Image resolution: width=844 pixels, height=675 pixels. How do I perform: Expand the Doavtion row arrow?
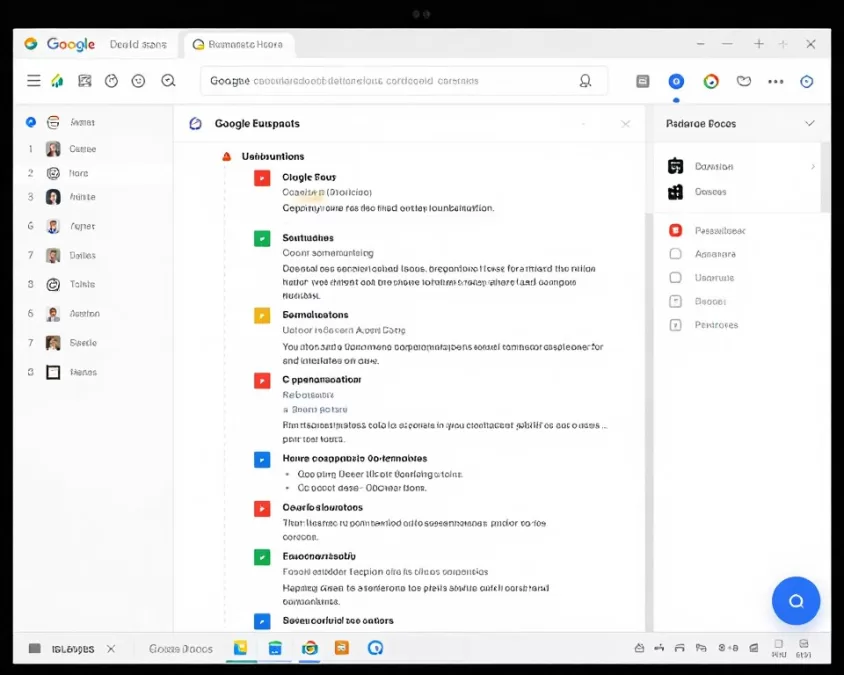tap(813, 167)
